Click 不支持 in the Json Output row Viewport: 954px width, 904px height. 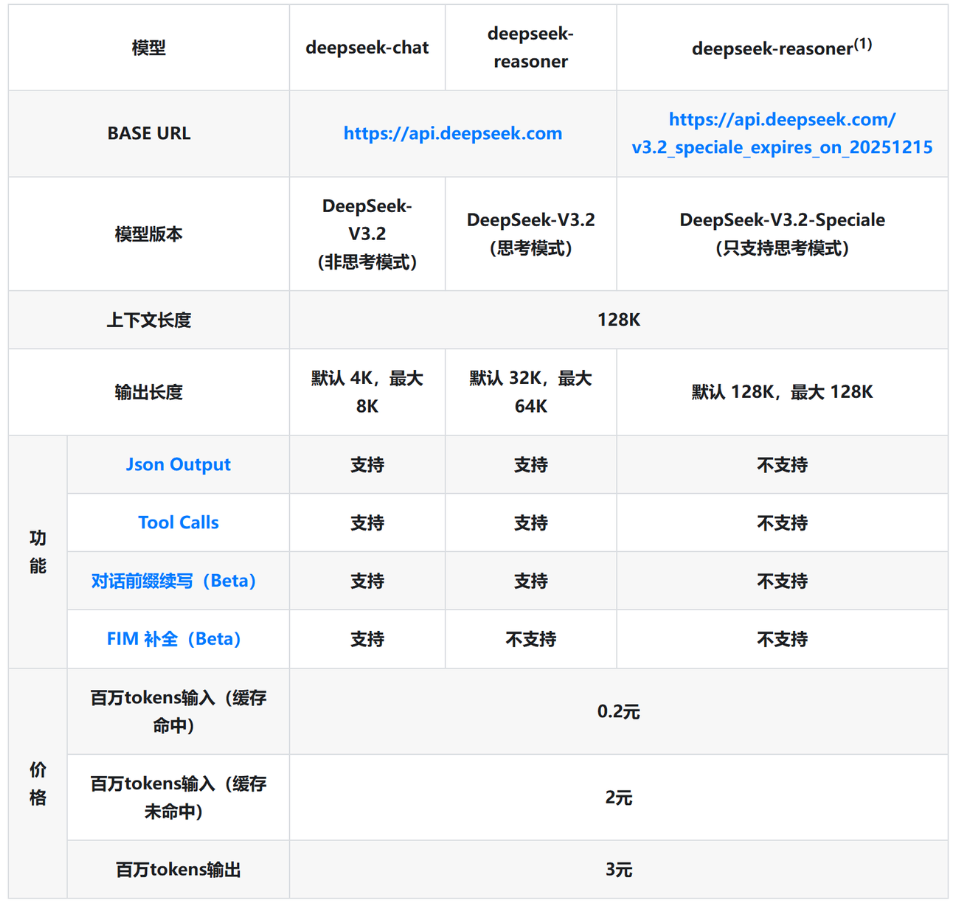(x=782, y=465)
